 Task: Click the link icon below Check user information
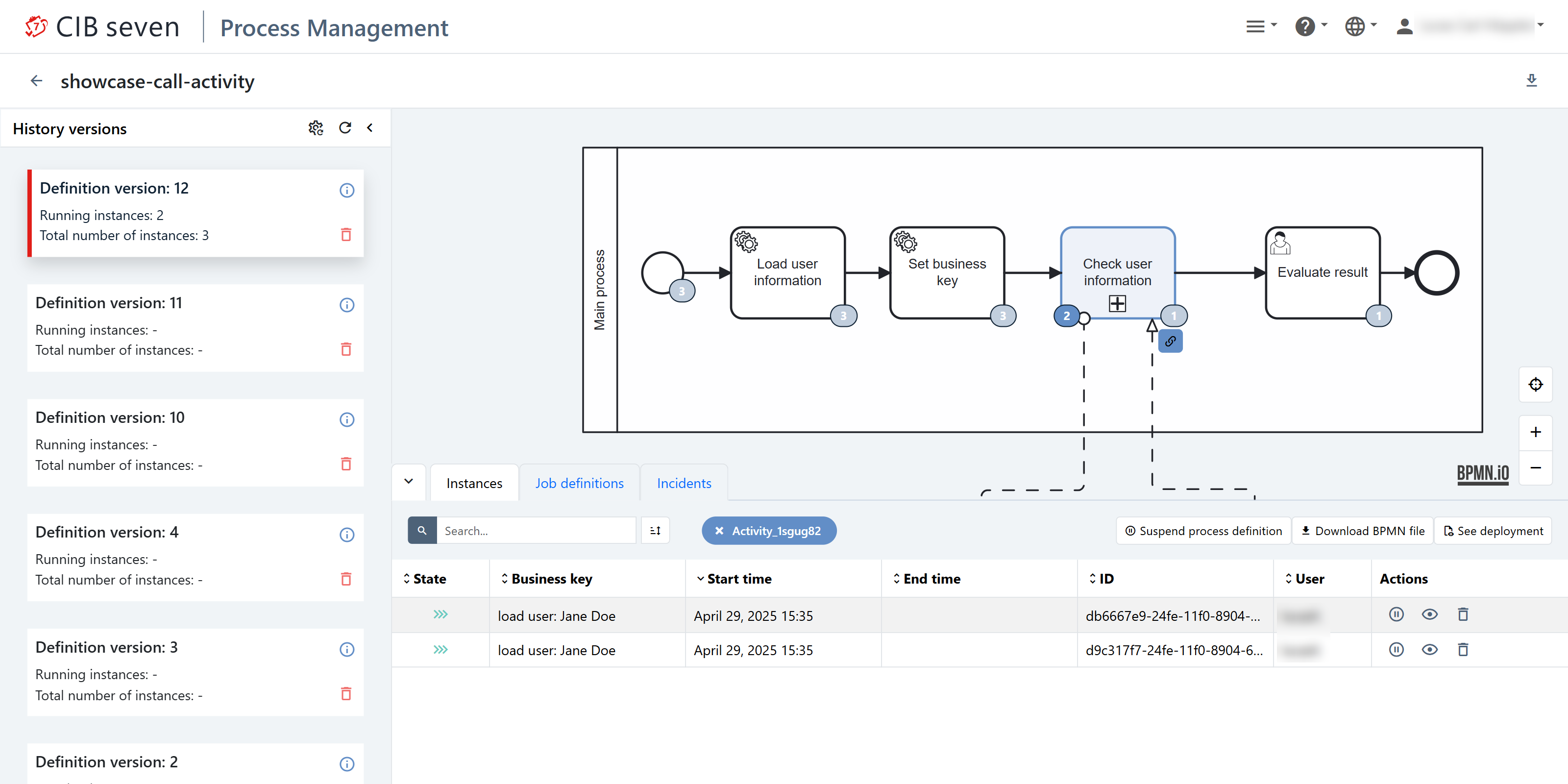(1170, 342)
